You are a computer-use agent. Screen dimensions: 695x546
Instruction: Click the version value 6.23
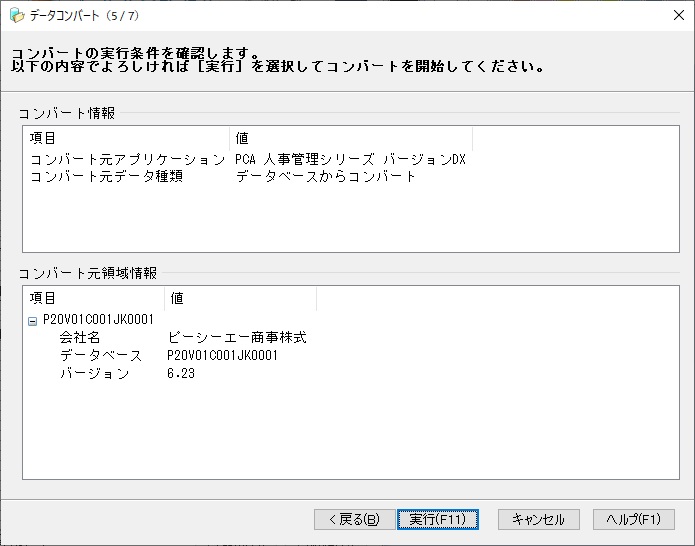click(x=181, y=373)
